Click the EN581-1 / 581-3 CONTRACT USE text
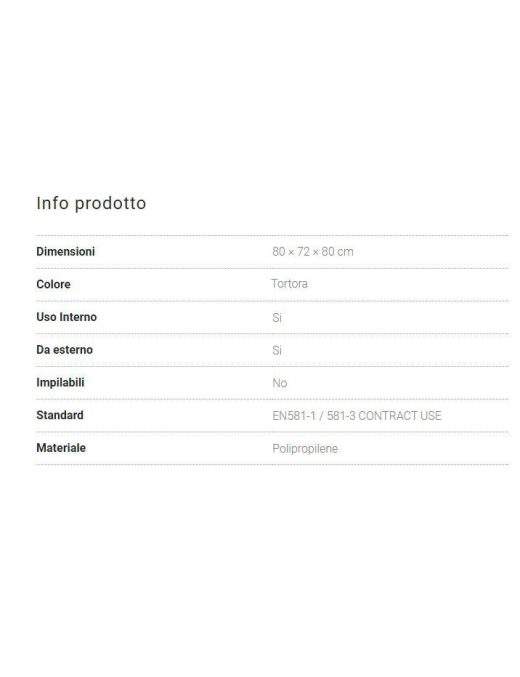The image size is (520, 677). click(357, 416)
